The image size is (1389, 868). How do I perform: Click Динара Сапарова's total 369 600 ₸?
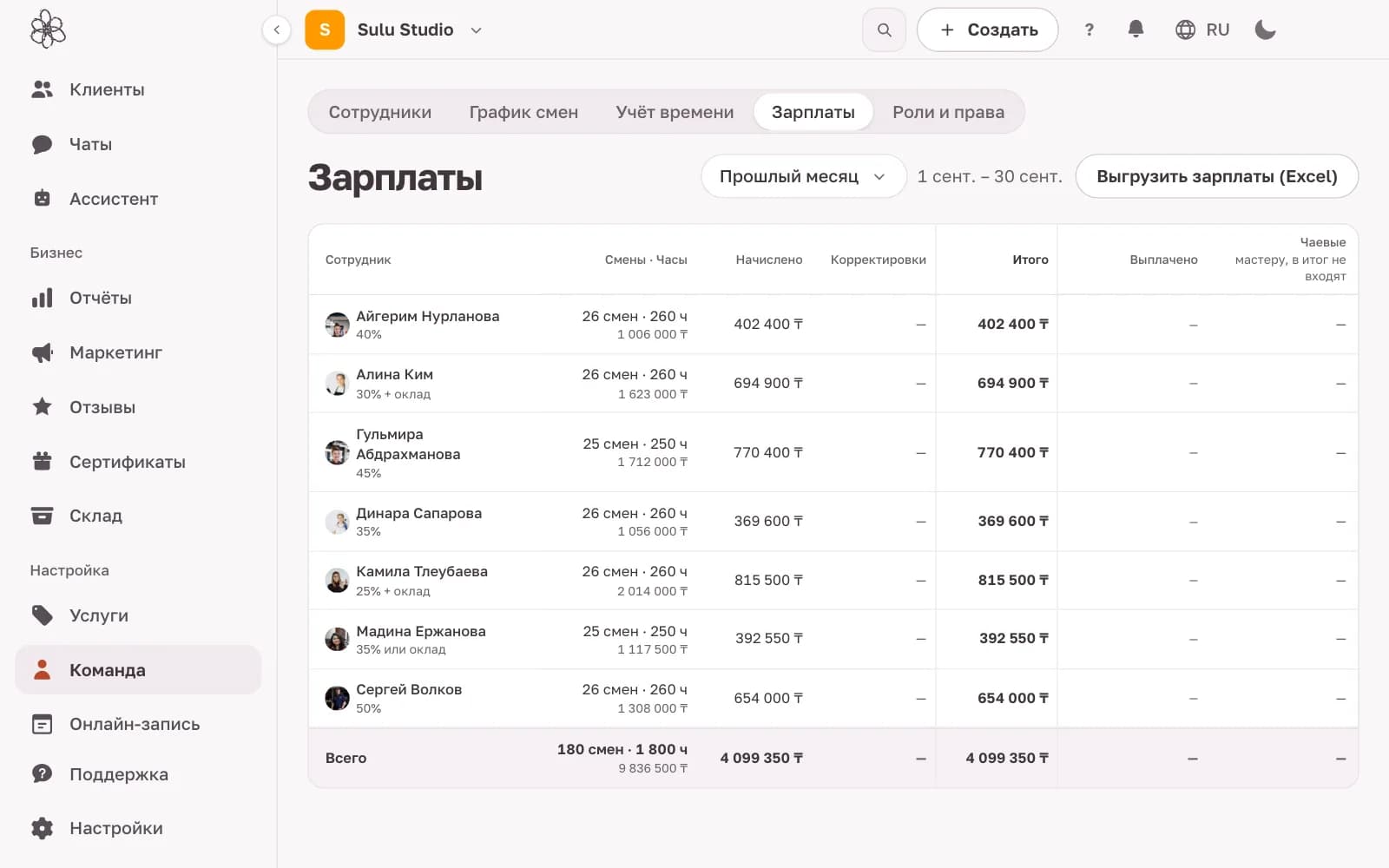tap(1013, 521)
